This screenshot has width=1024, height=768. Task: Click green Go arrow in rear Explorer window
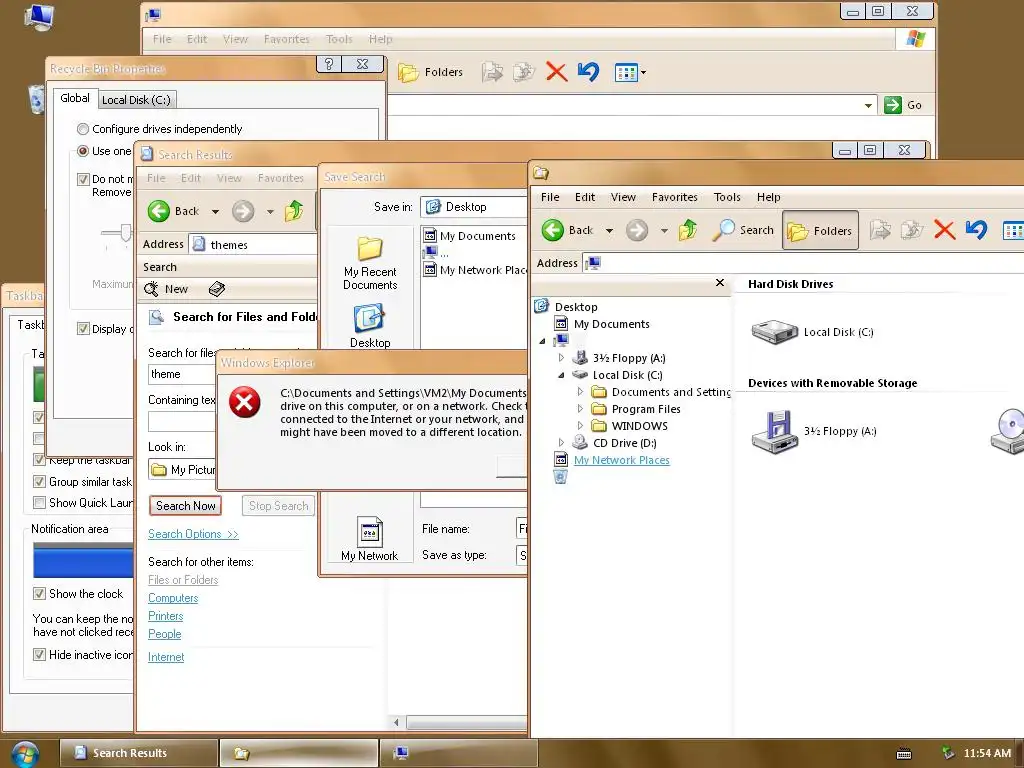point(893,104)
